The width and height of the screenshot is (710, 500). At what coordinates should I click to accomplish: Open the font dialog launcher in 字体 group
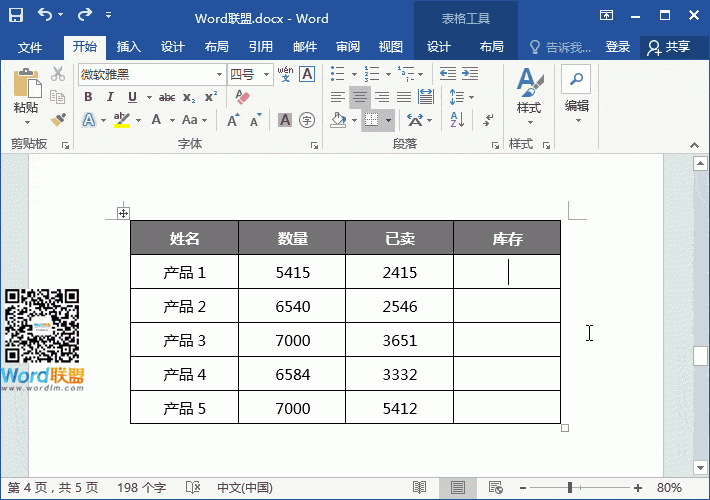coord(314,145)
